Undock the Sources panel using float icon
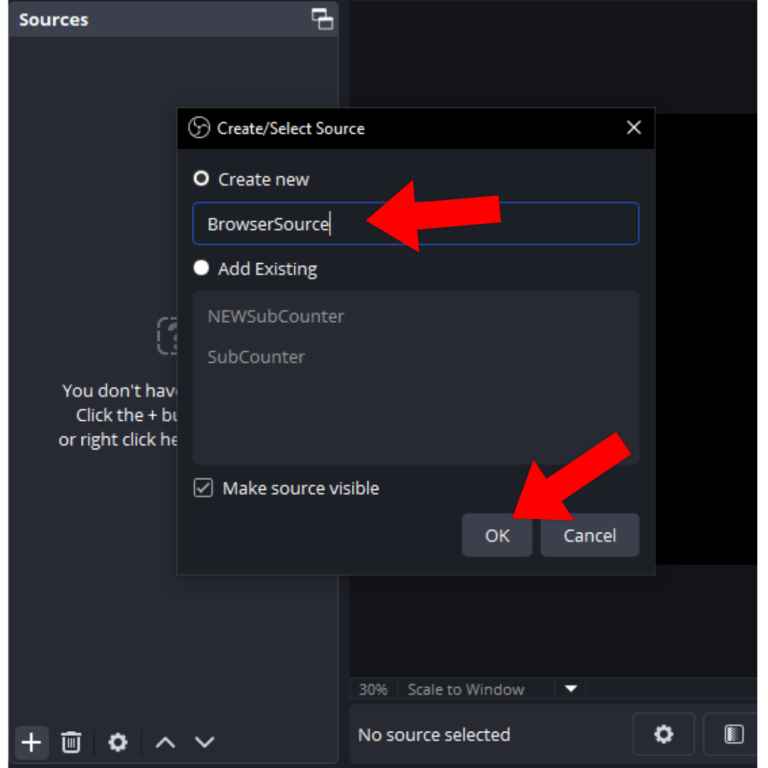Screen dimensions: 768x768 [322, 19]
